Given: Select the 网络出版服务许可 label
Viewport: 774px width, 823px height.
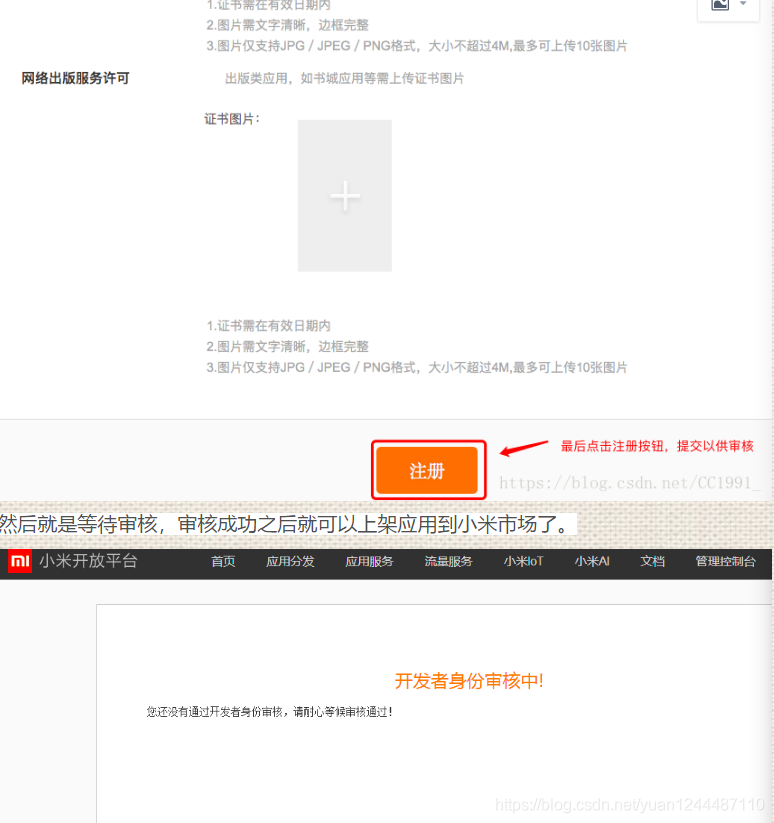Looking at the screenshot, I should tap(76, 78).
